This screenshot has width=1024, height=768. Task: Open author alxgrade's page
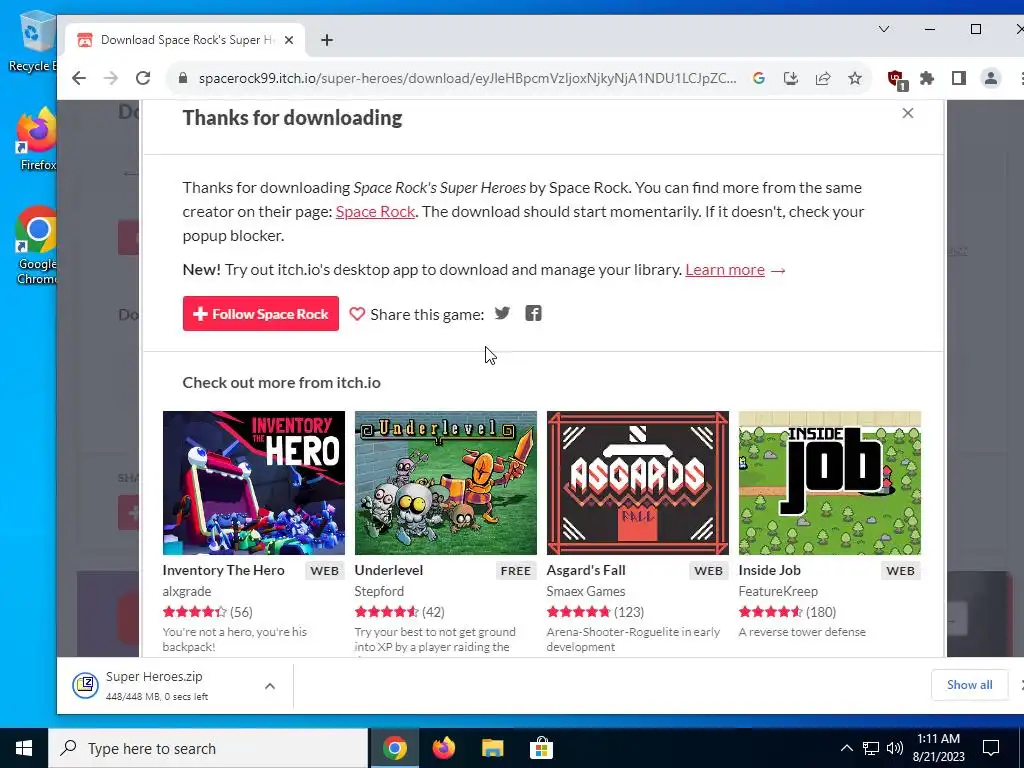(187, 591)
